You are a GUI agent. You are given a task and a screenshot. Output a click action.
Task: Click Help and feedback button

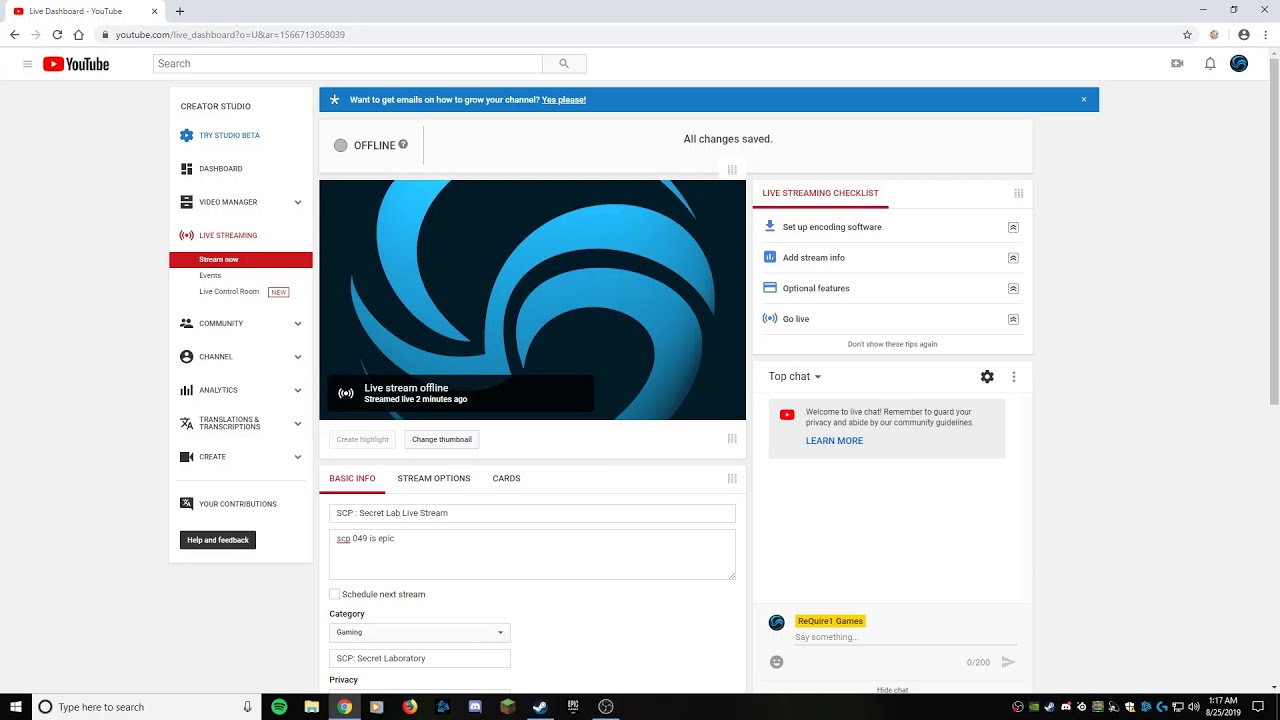coord(218,540)
